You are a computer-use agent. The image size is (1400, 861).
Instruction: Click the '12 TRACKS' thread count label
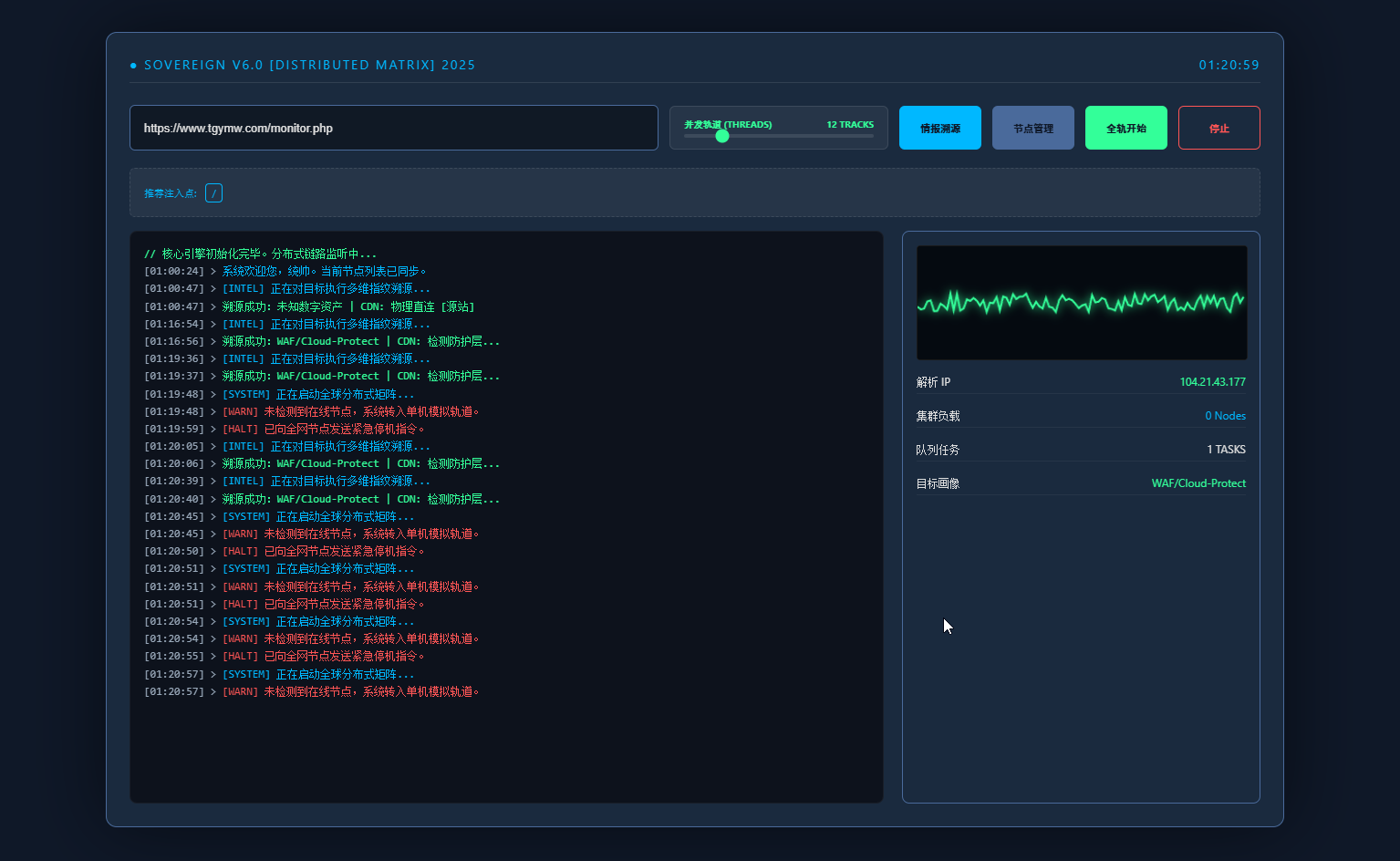849,125
